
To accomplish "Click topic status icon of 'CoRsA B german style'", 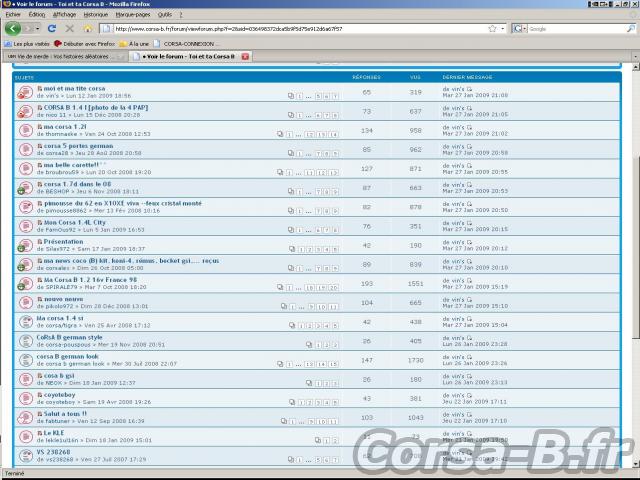I will click(x=26, y=341).
